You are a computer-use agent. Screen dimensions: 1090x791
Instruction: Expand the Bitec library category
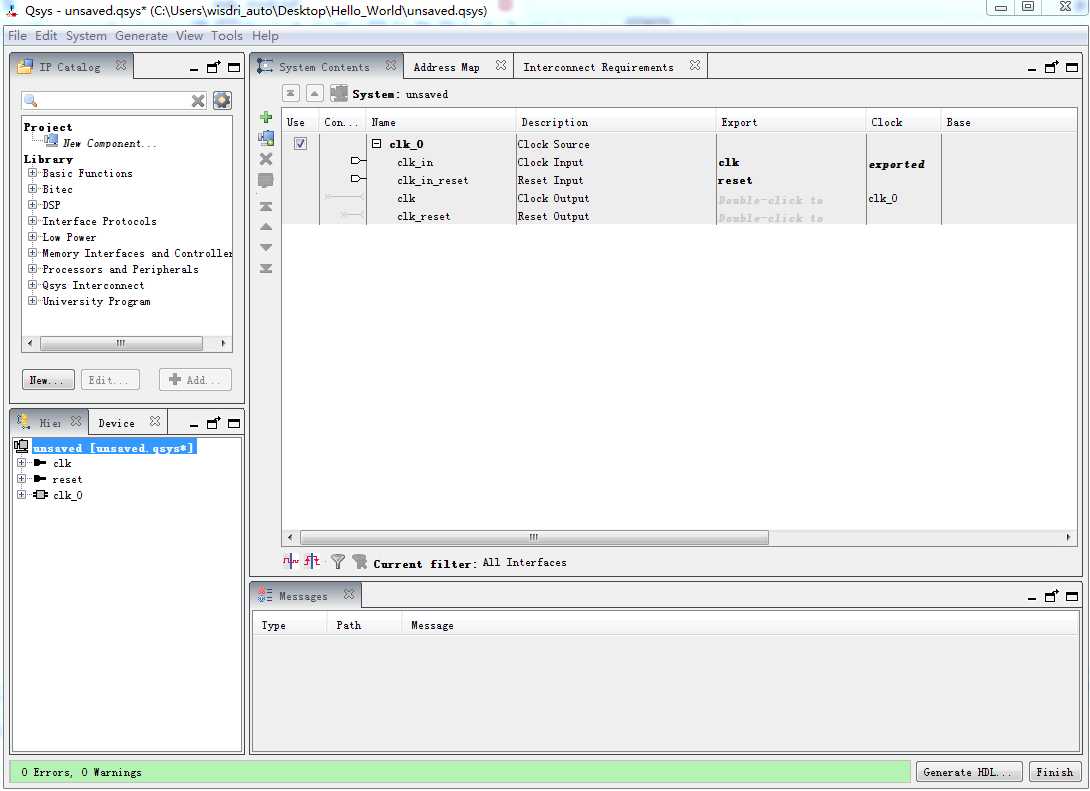coord(32,188)
